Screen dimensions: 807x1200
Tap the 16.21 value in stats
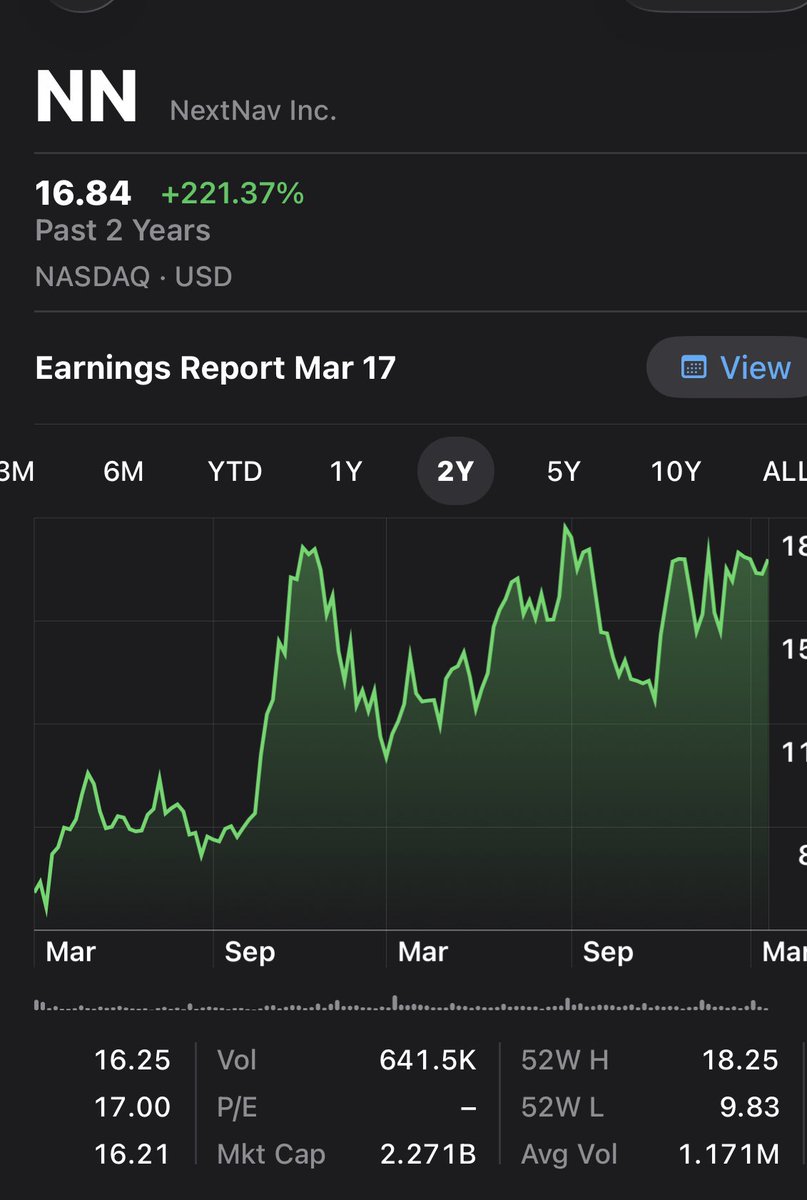(132, 1154)
